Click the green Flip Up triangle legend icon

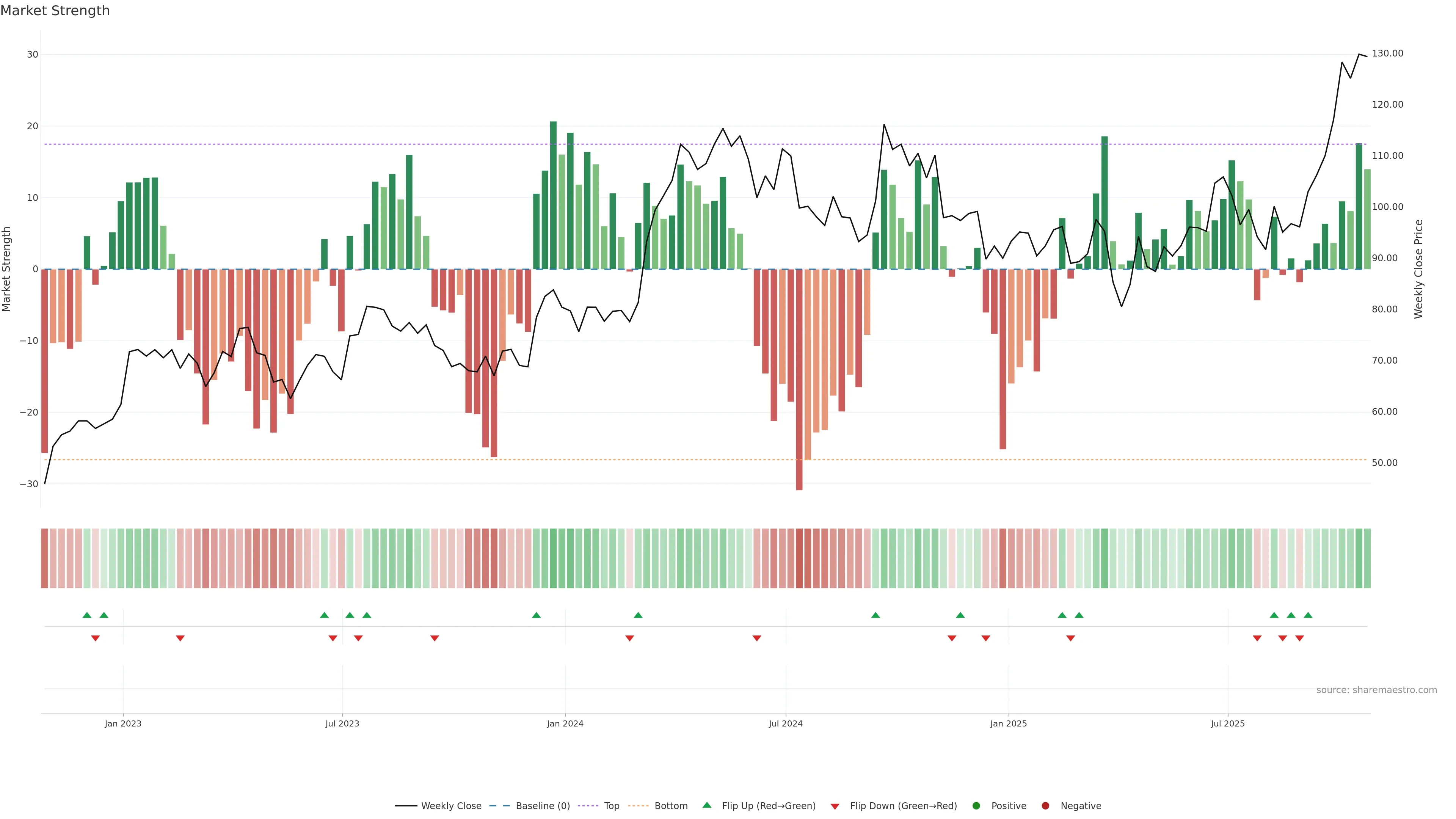(x=706, y=805)
